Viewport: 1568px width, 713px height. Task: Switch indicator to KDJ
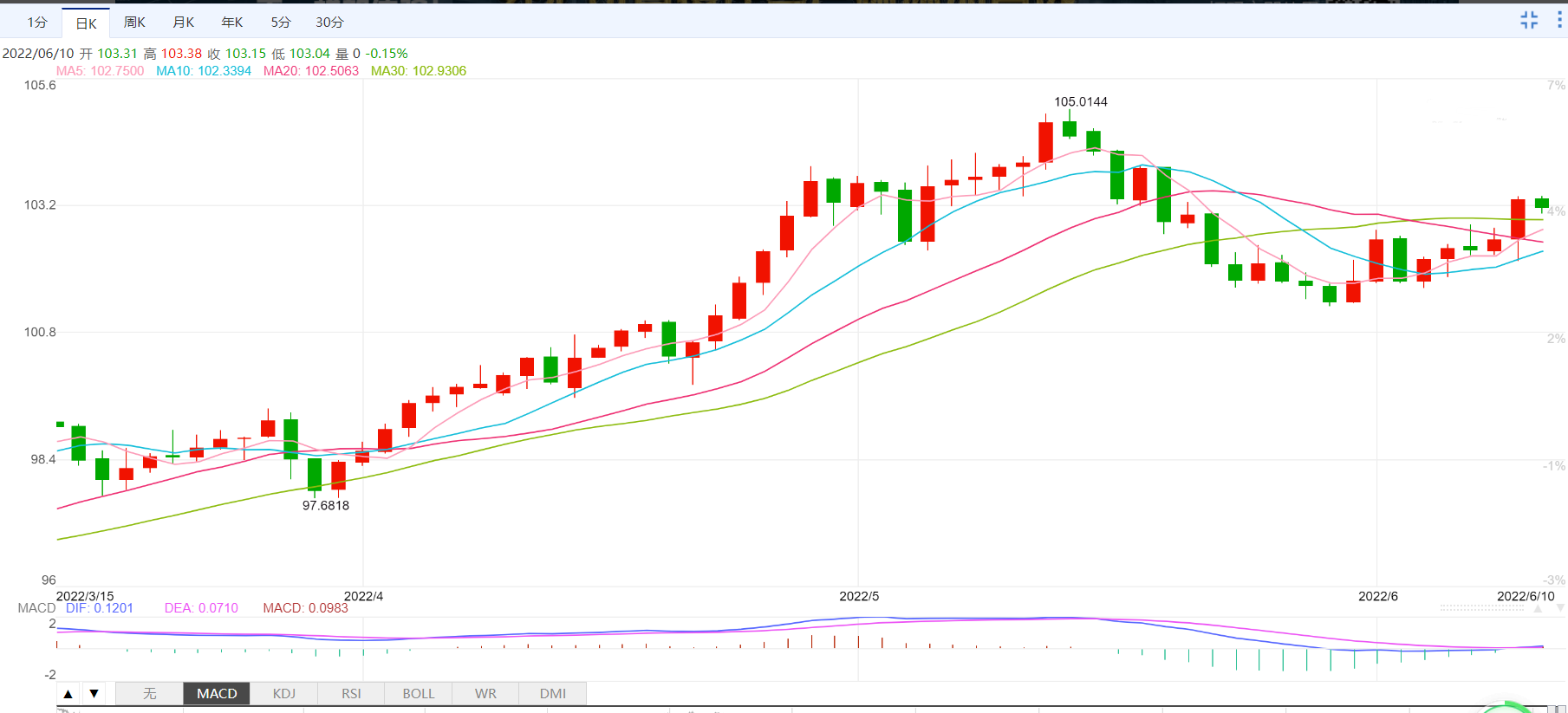pyautogui.click(x=284, y=694)
